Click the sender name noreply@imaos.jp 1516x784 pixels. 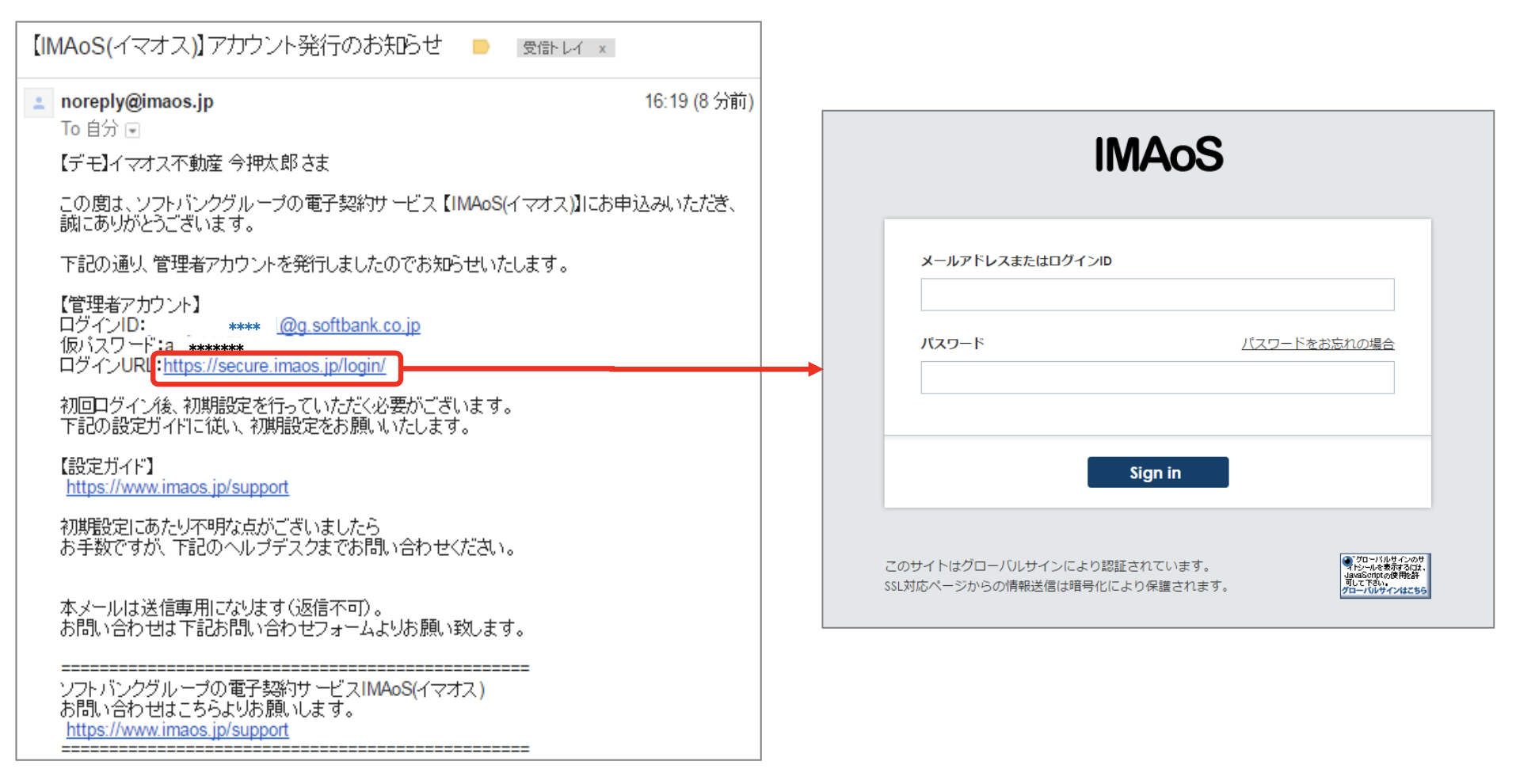coord(138,101)
